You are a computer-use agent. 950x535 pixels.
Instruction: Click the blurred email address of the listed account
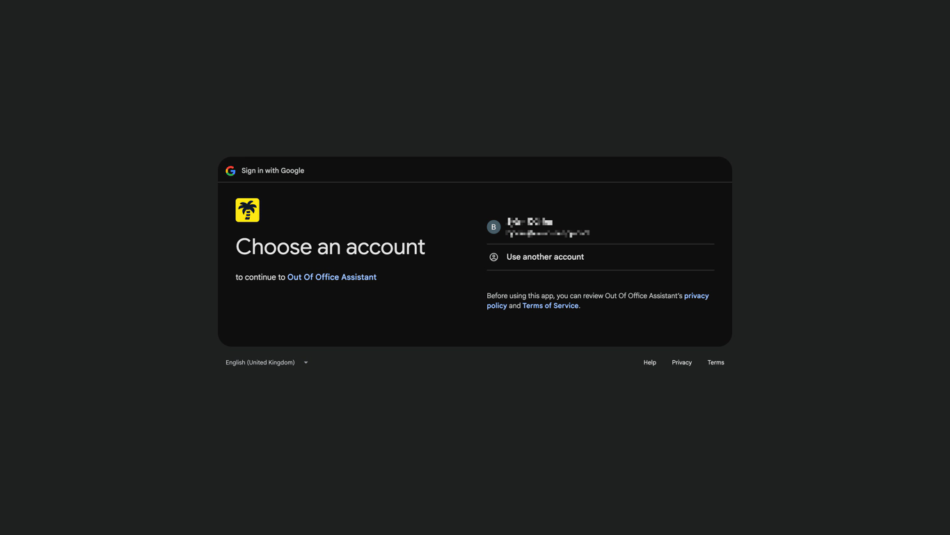click(x=548, y=233)
